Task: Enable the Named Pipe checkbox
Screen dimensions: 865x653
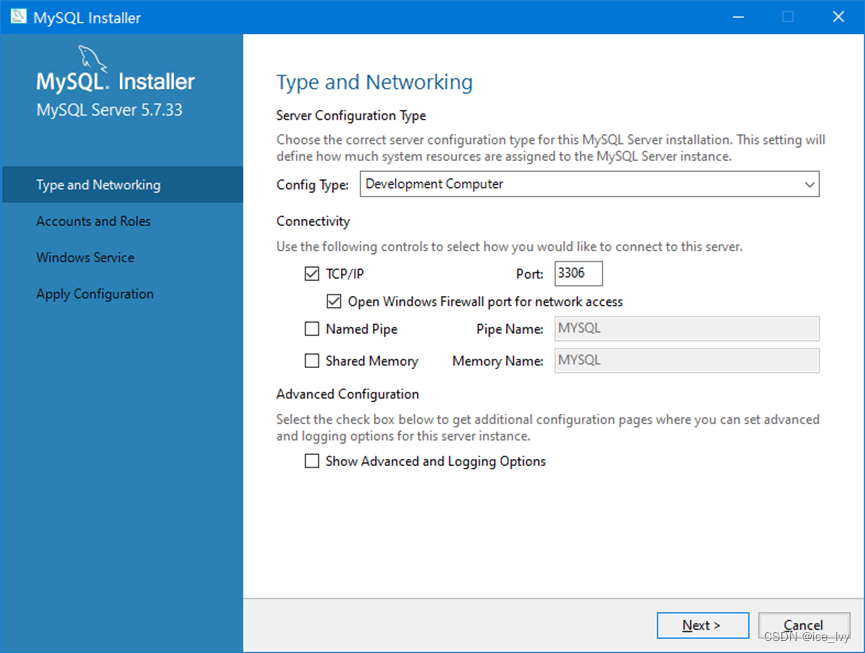Action: [312, 329]
